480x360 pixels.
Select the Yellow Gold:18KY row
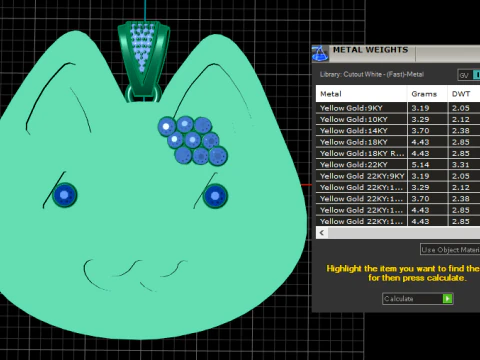coord(398,142)
